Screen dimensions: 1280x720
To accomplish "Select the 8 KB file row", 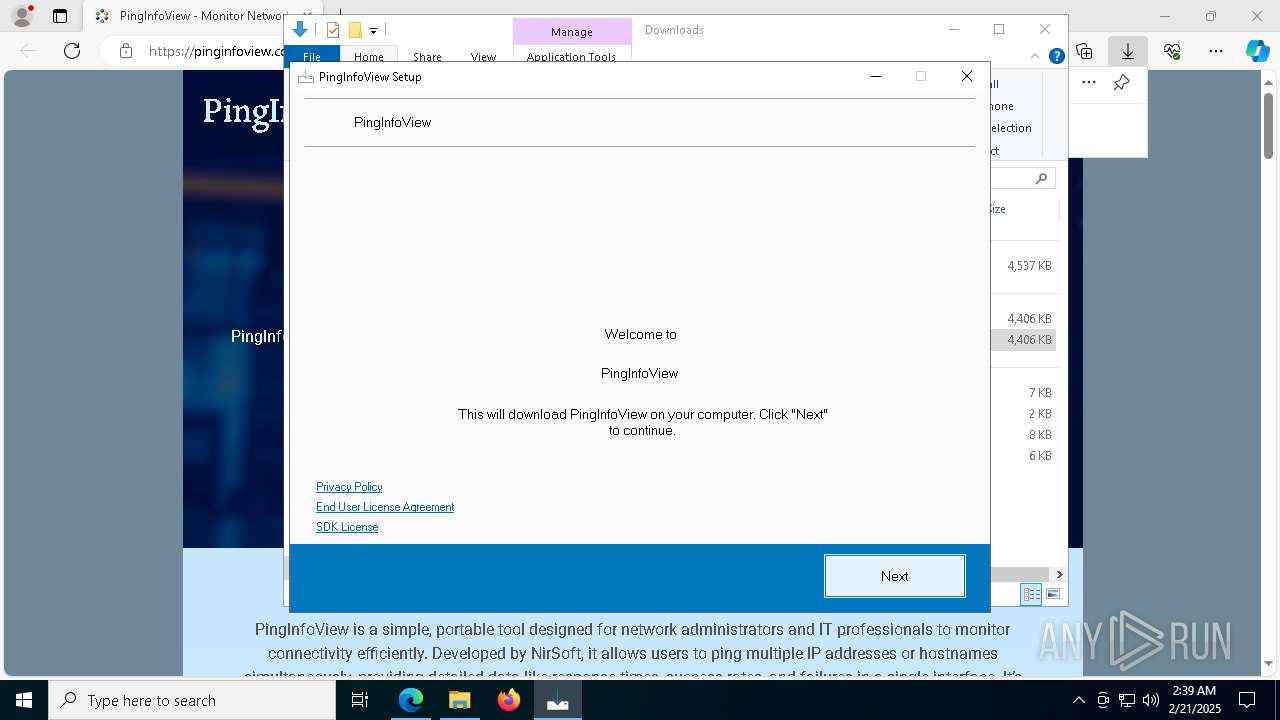I will click(1024, 435).
